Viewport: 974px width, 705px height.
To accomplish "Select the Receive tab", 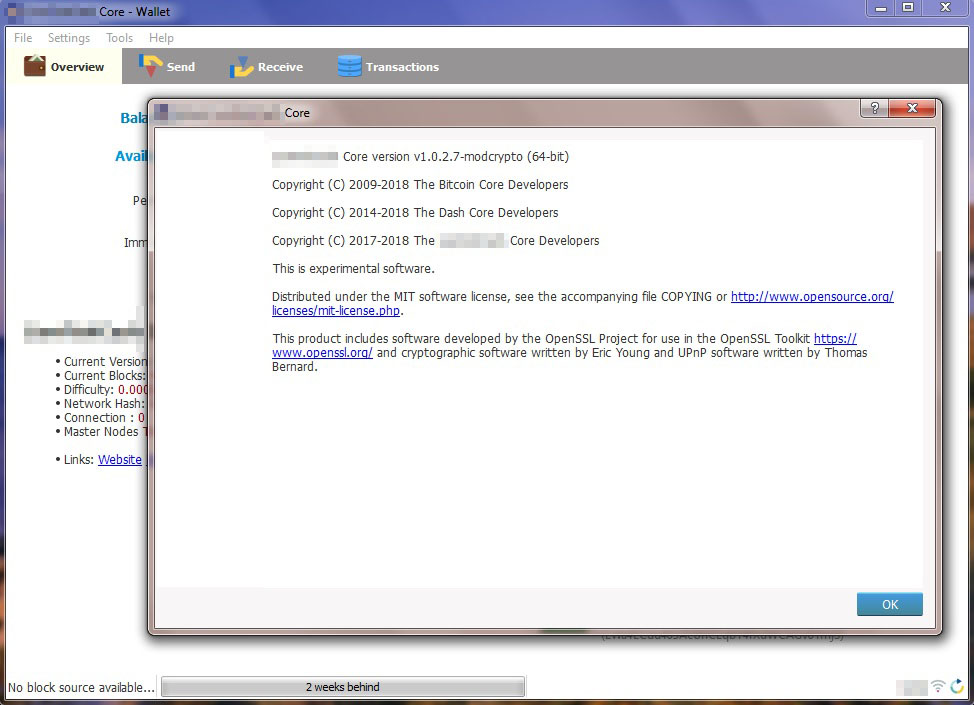I will (x=266, y=66).
